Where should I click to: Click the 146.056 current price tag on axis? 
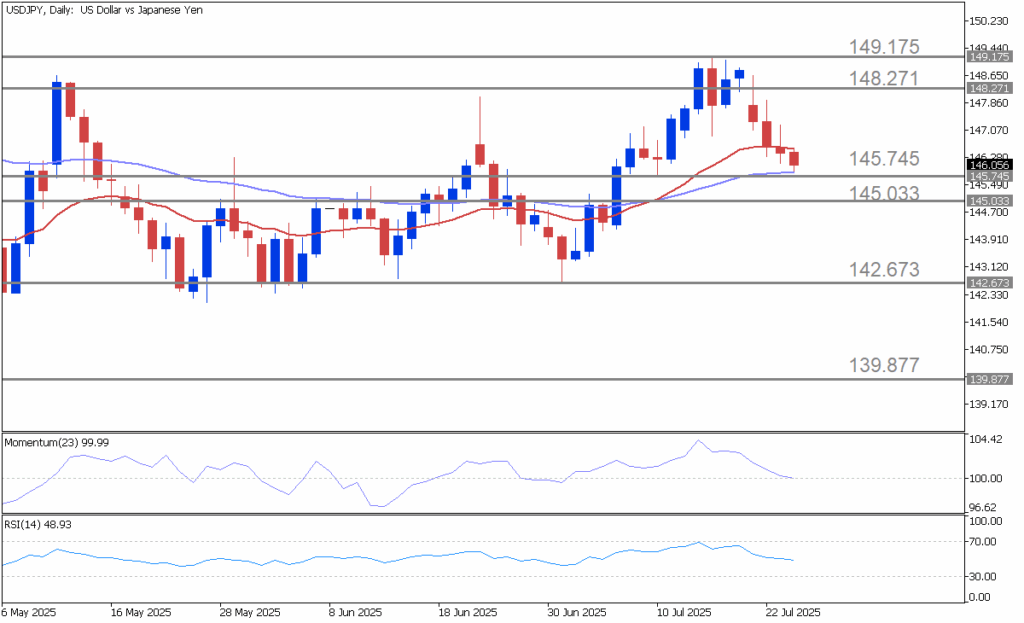click(989, 165)
